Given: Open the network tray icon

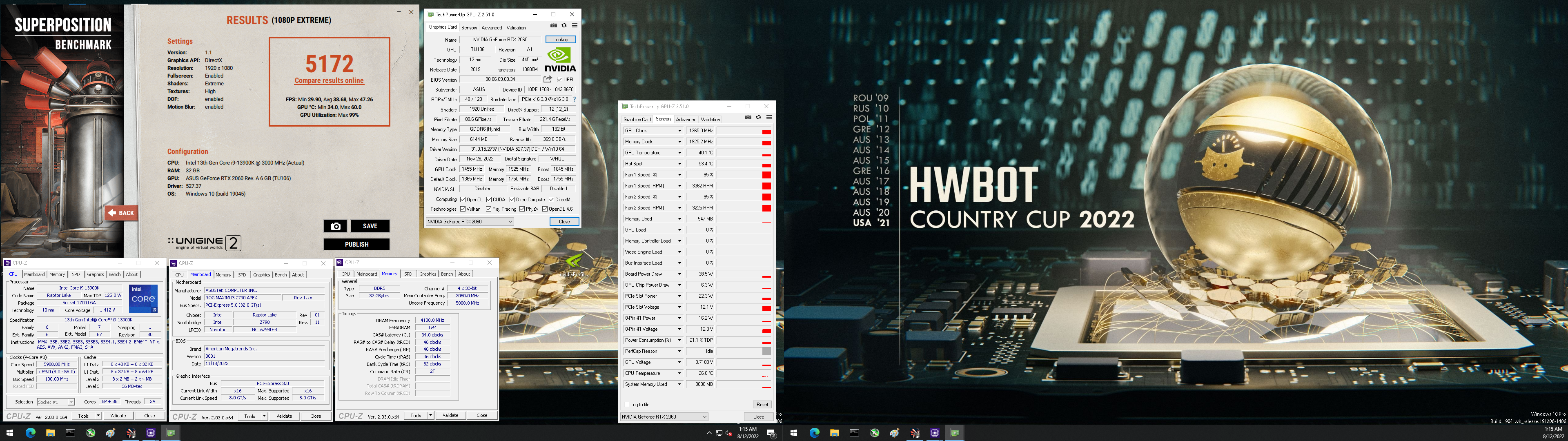Looking at the screenshot, I should click(x=719, y=433).
